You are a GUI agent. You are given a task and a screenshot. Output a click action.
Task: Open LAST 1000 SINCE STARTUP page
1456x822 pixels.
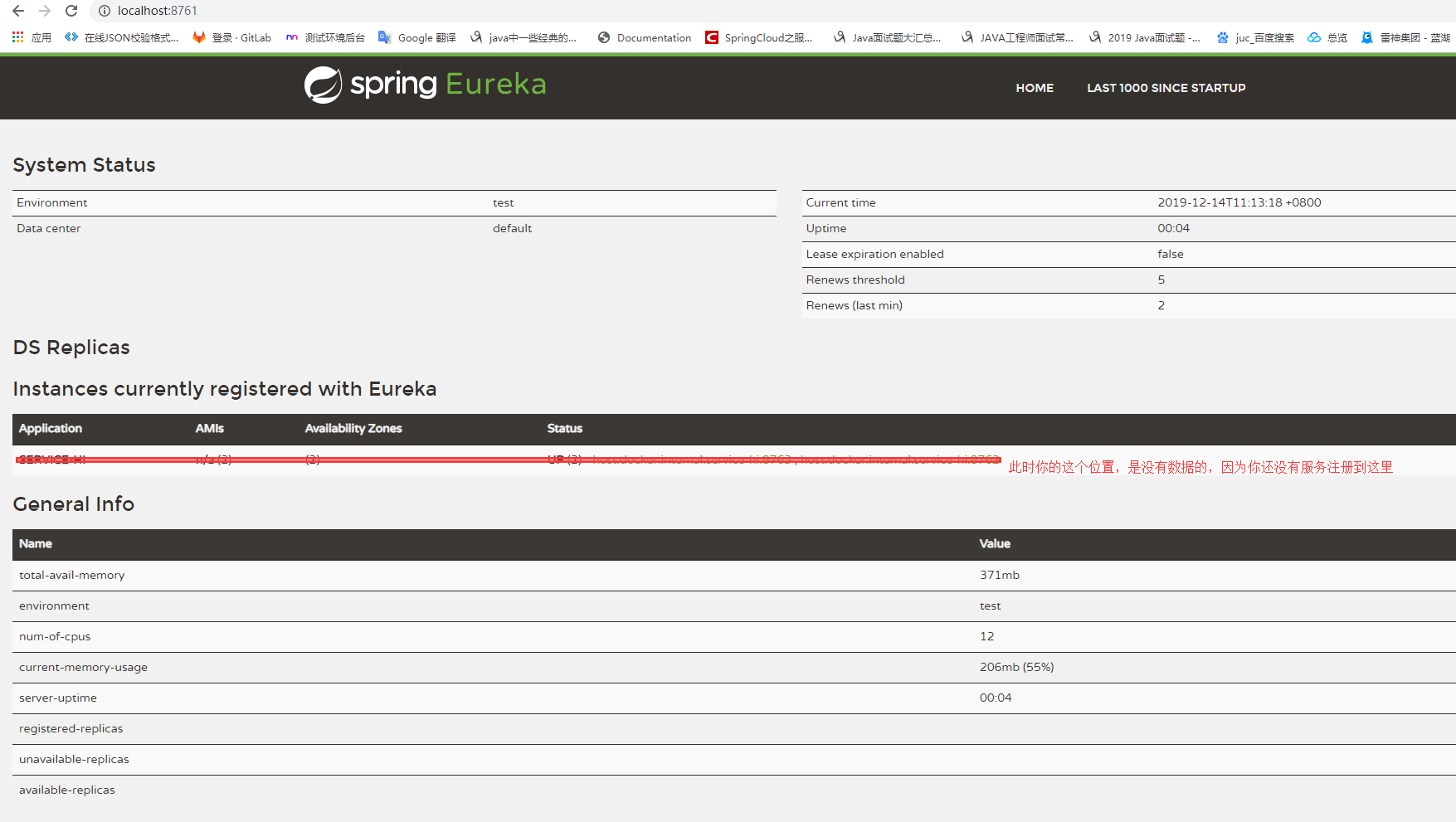coord(1166,88)
